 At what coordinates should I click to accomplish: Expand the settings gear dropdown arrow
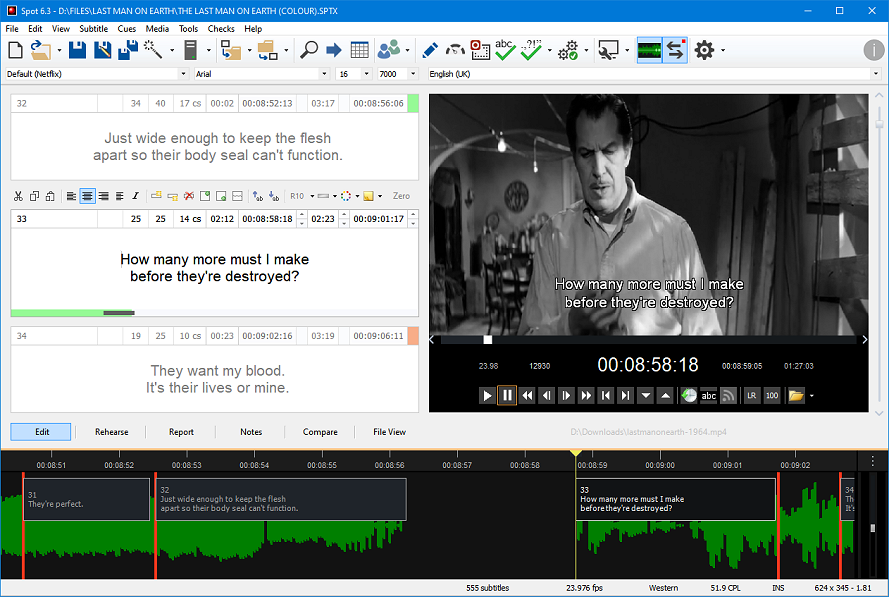point(723,50)
